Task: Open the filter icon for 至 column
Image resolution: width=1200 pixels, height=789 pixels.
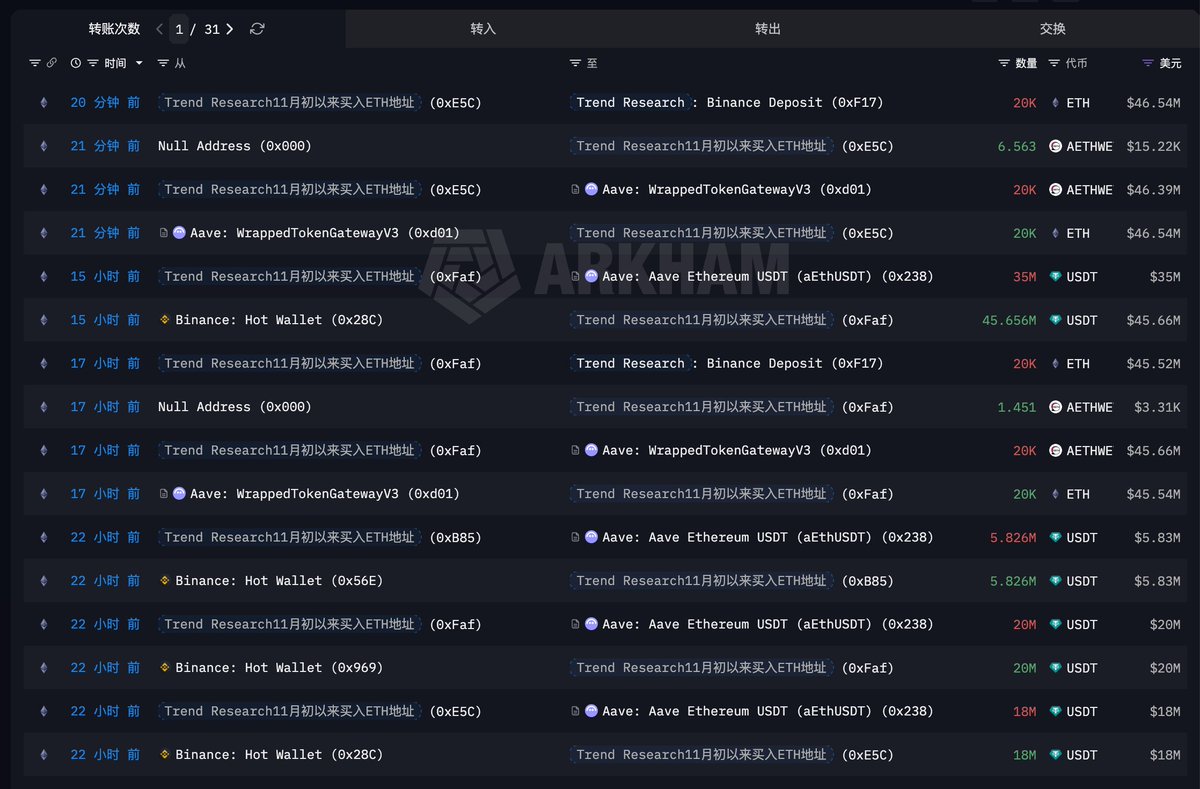Action: 575,63
